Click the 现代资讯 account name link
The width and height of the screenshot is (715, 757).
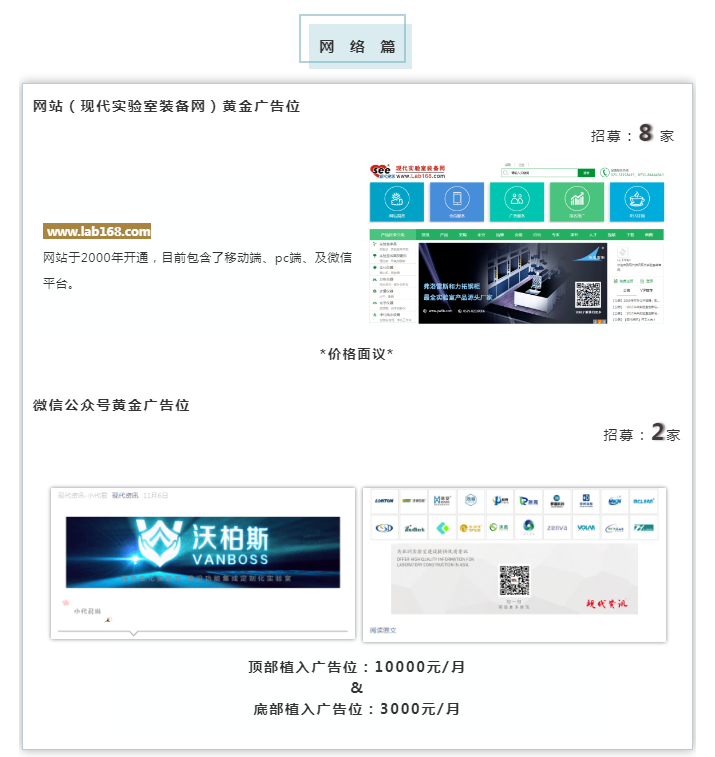[x=125, y=495]
